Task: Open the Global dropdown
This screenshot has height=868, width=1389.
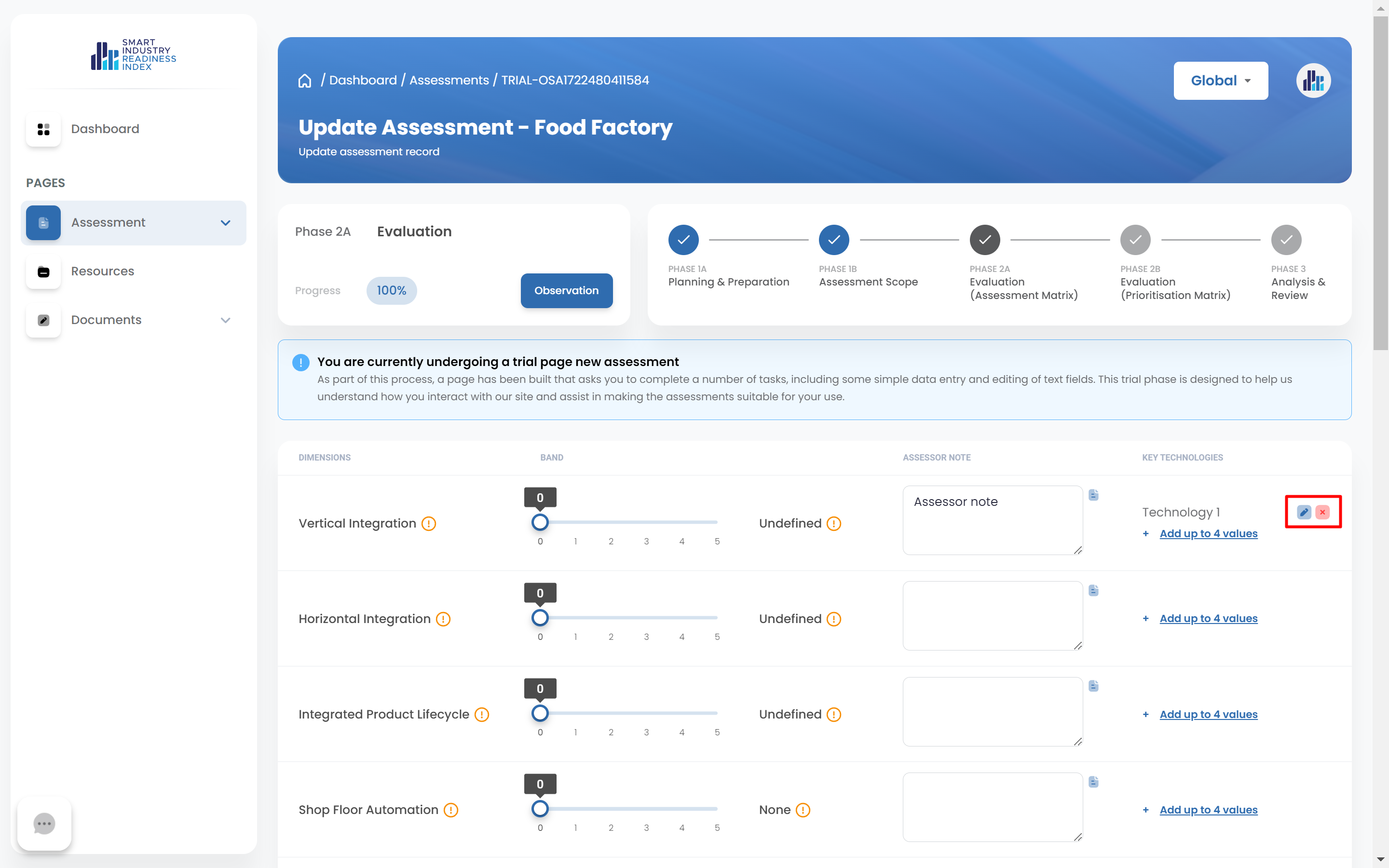Action: [1220, 81]
